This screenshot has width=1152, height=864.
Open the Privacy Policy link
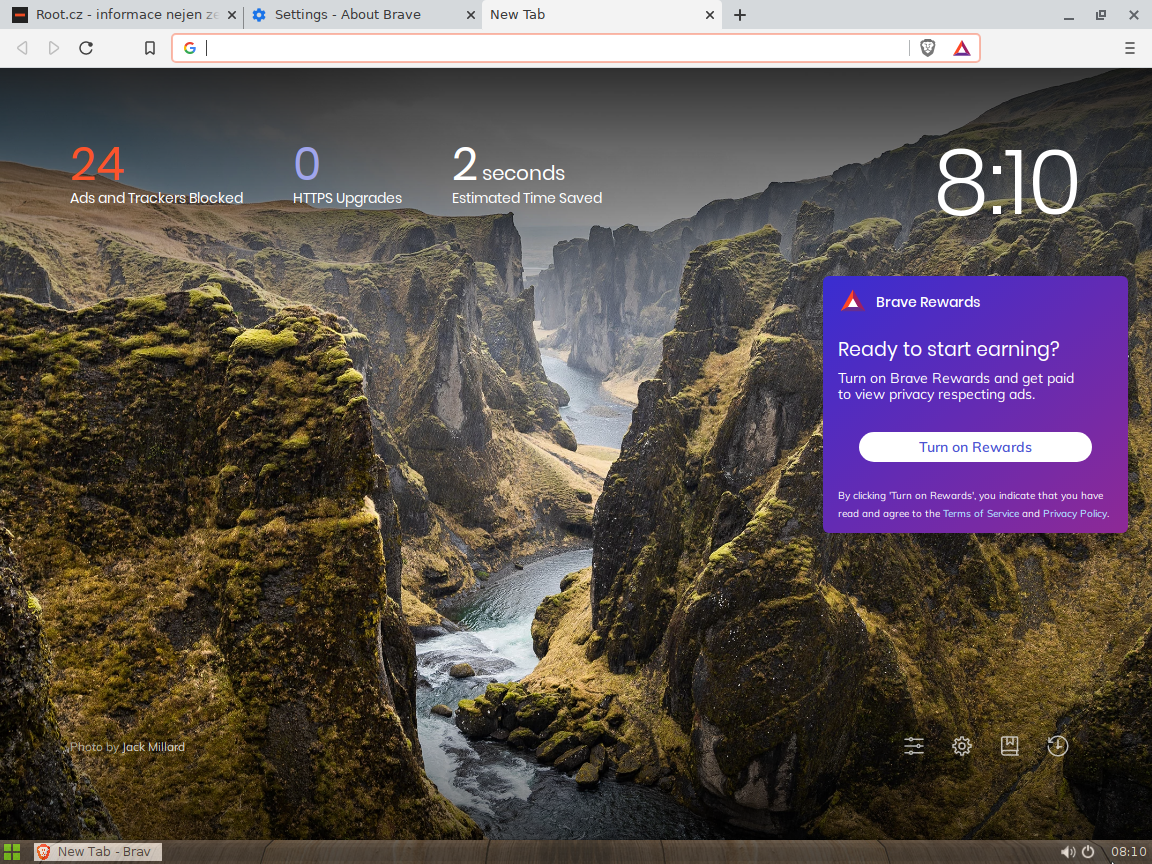coord(1075,514)
